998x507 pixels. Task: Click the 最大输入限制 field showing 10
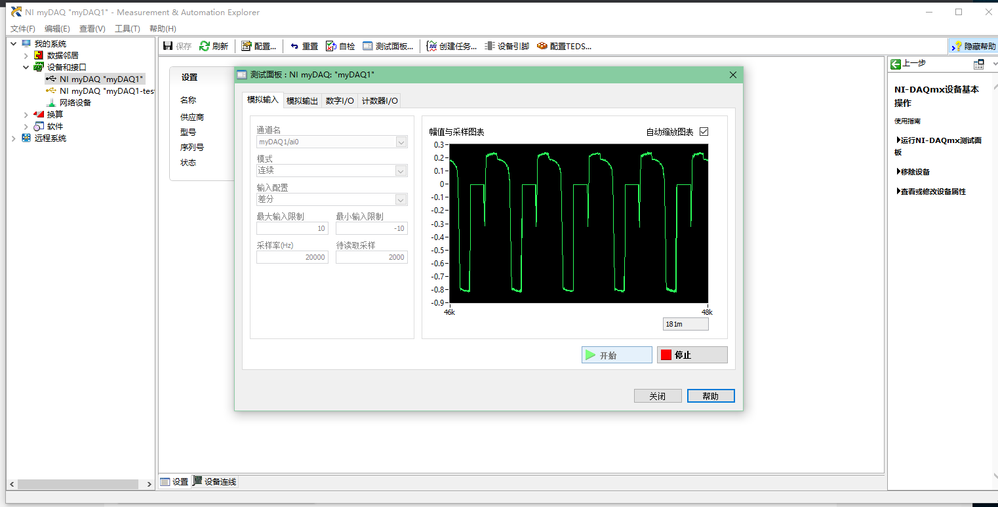[292, 228]
